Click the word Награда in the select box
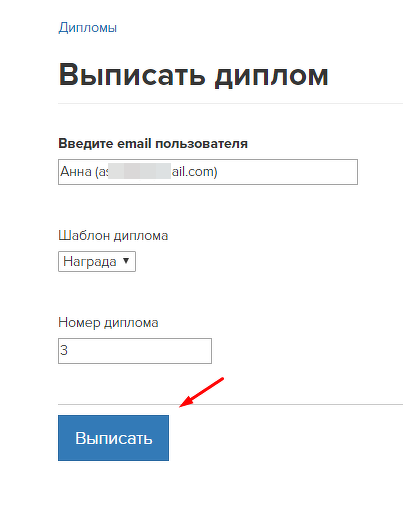The image size is (403, 532). (90, 262)
